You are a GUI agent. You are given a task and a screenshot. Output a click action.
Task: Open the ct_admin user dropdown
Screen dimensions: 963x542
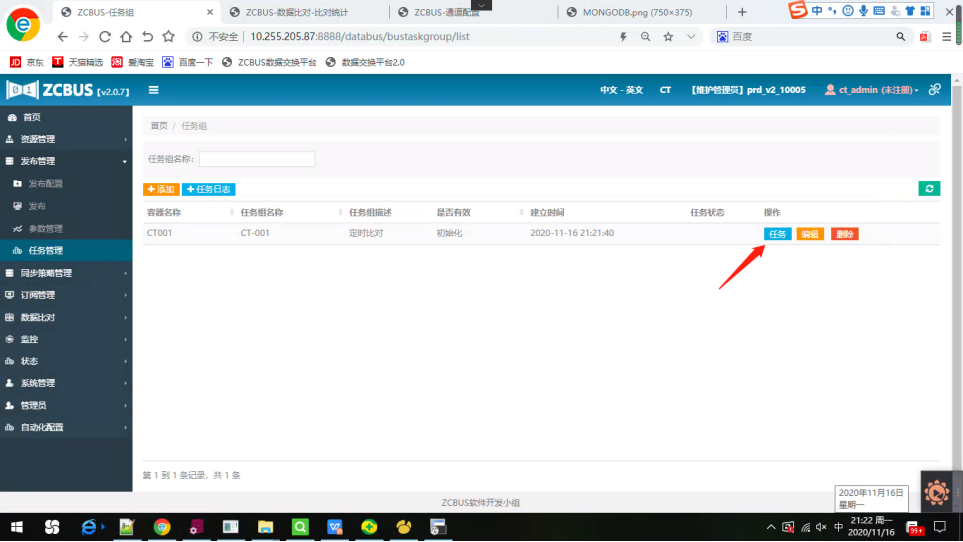pos(871,90)
